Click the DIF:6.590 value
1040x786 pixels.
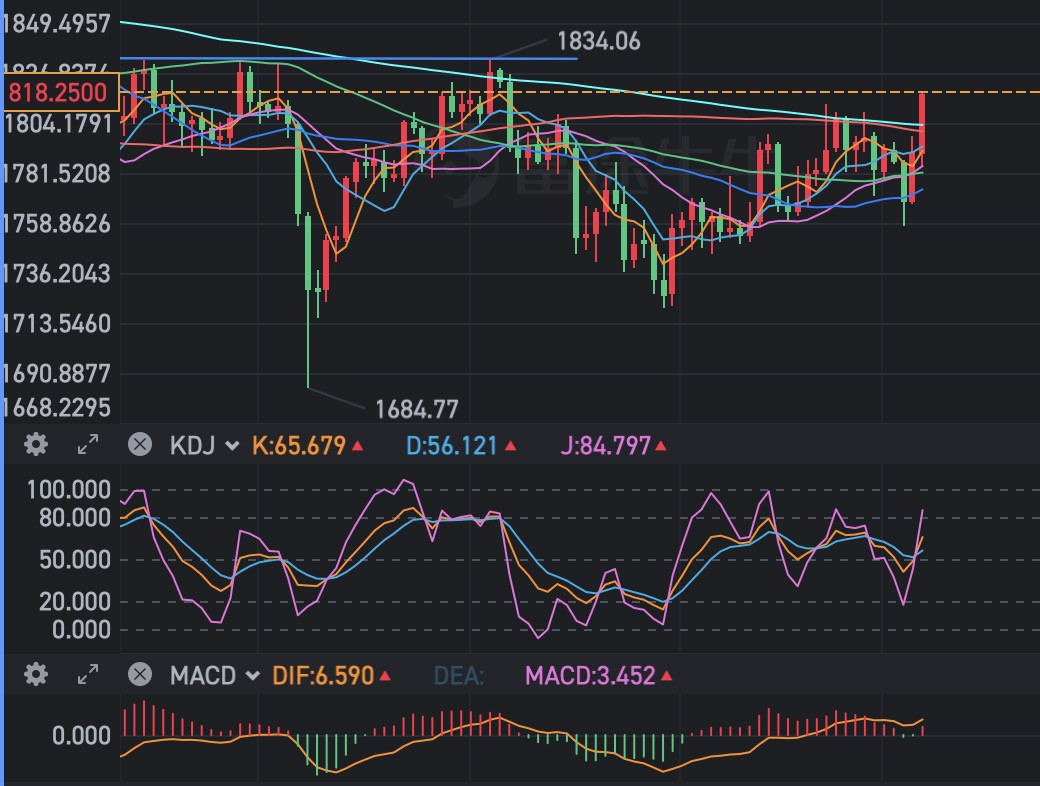[x=323, y=676]
